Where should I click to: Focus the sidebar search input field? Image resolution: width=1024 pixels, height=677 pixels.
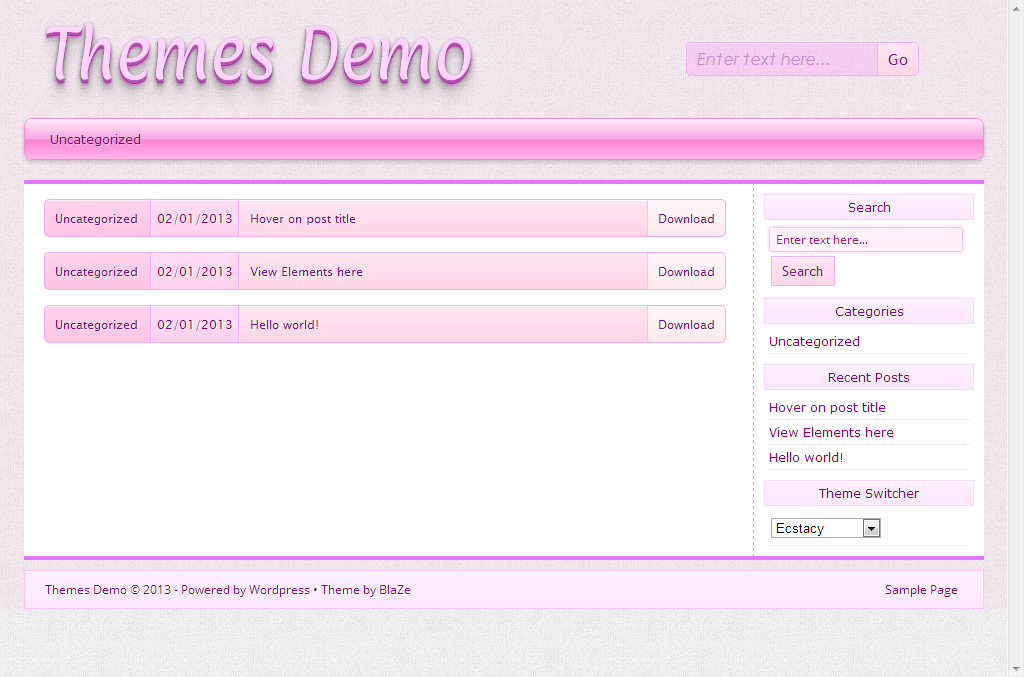[x=865, y=240]
